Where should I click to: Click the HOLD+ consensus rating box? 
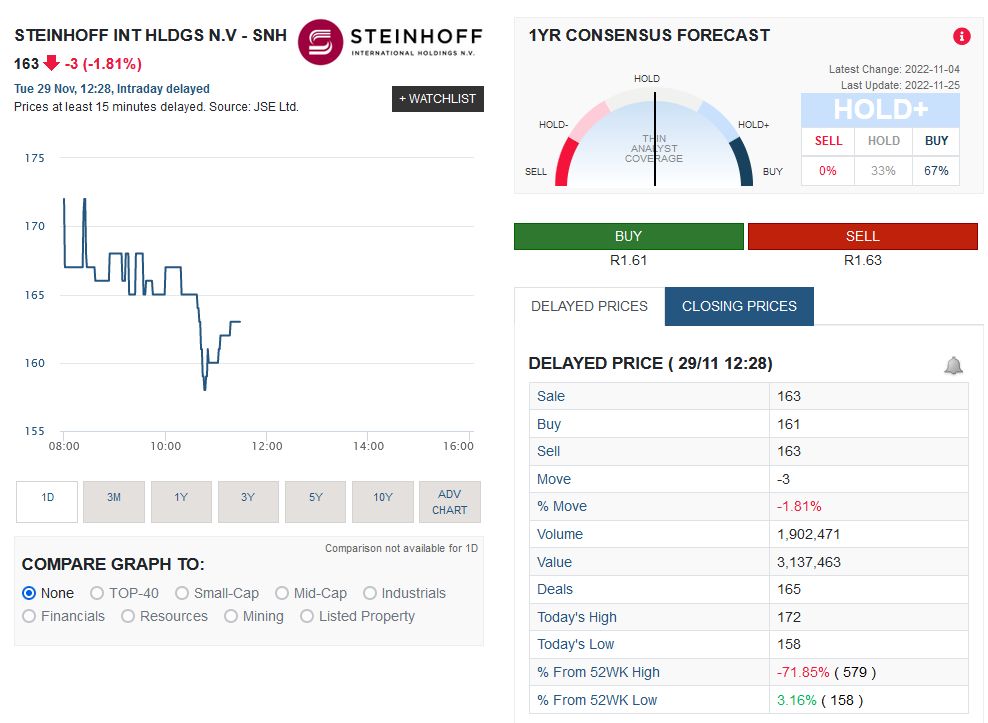[880, 110]
